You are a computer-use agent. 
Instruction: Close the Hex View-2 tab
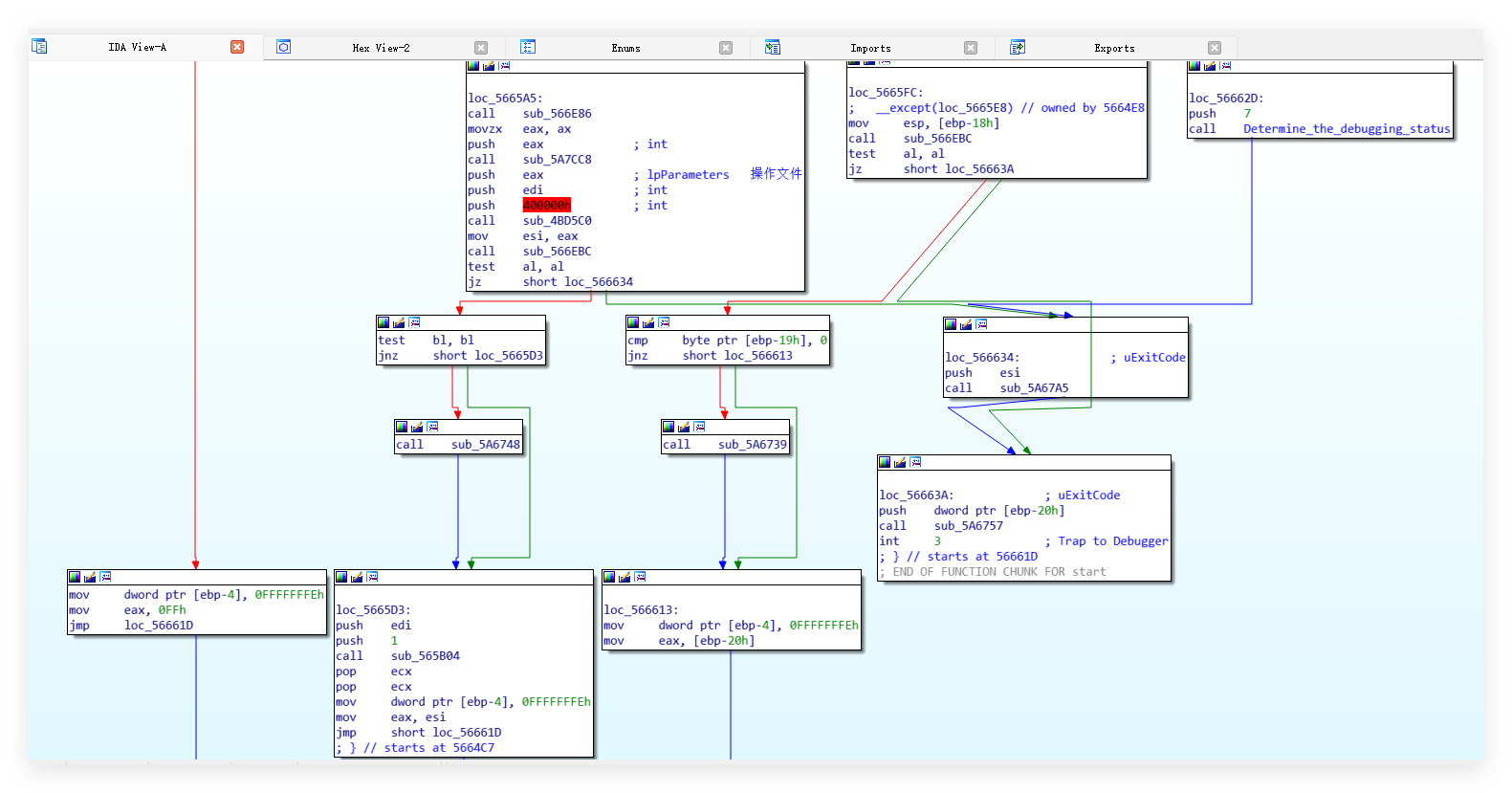click(x=481, y=48)
